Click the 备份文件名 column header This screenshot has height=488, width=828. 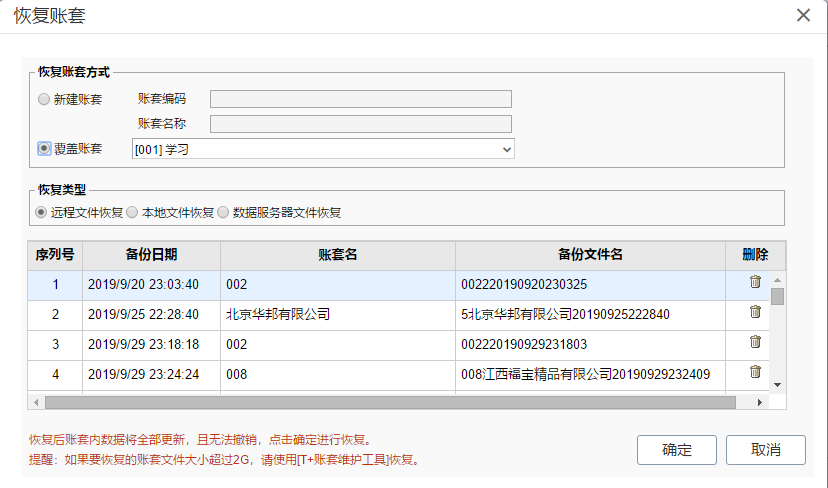click(x=590, y=255)
